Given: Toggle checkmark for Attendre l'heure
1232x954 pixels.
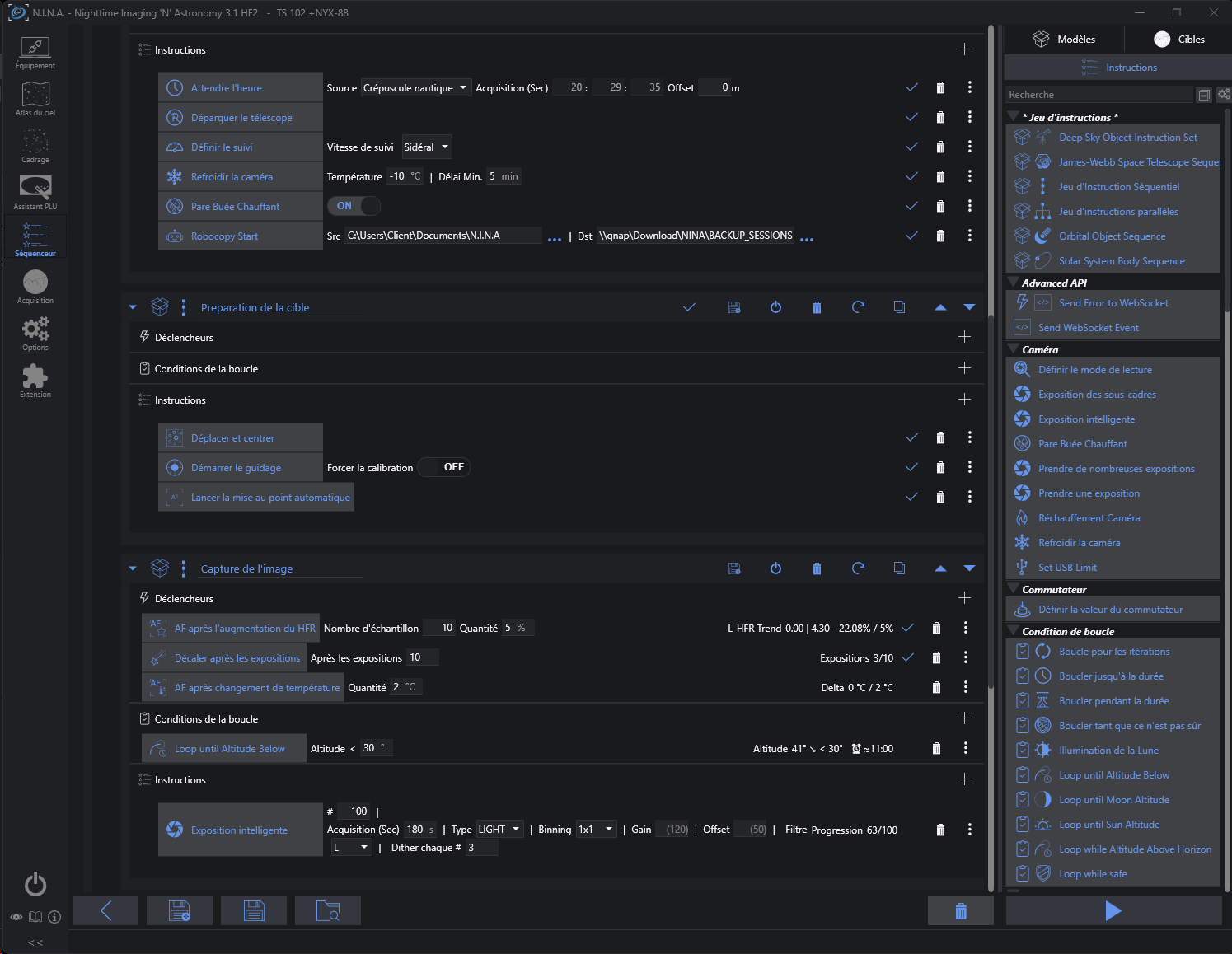Looking at the screenshot, I should pyautogui.click(x=911, y=88).
